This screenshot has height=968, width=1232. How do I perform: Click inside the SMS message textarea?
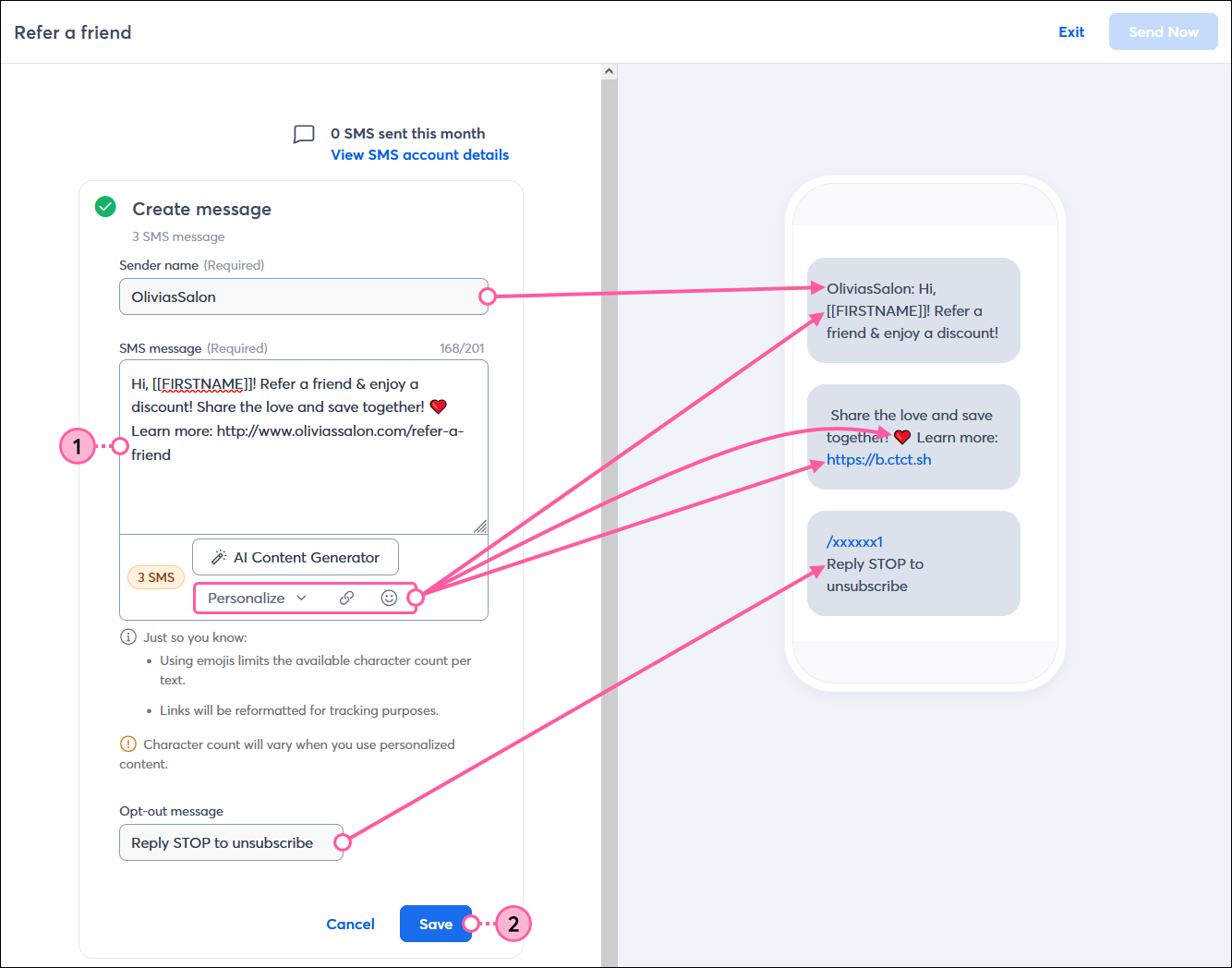point(304,447)
